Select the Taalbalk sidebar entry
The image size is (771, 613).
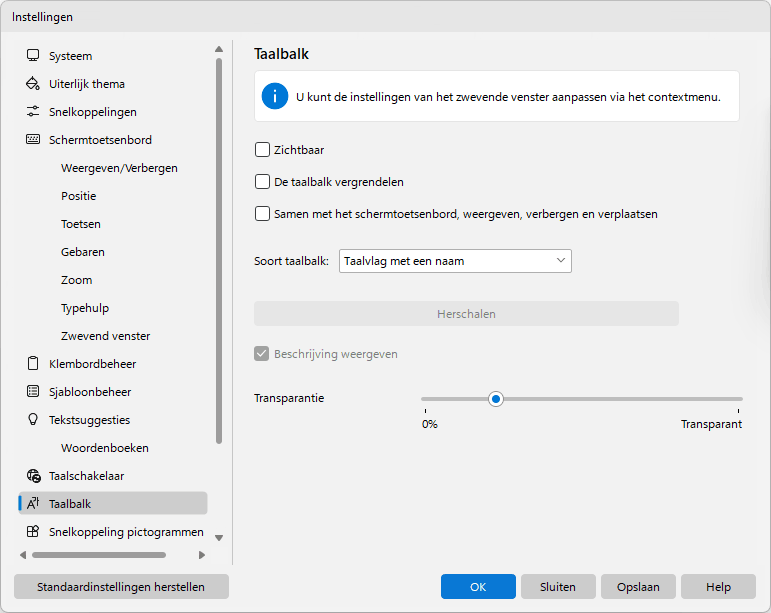113,503
